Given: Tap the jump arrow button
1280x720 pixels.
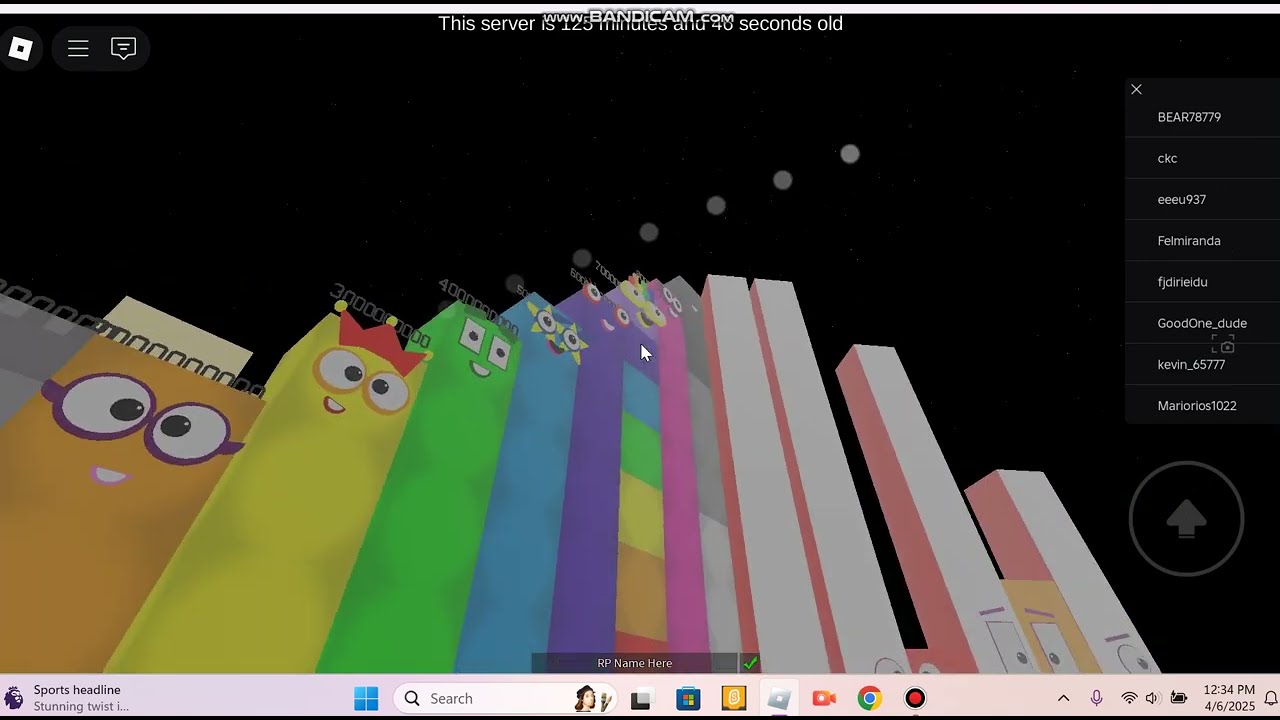Looking at the screenshot, I should [1186, 518].
